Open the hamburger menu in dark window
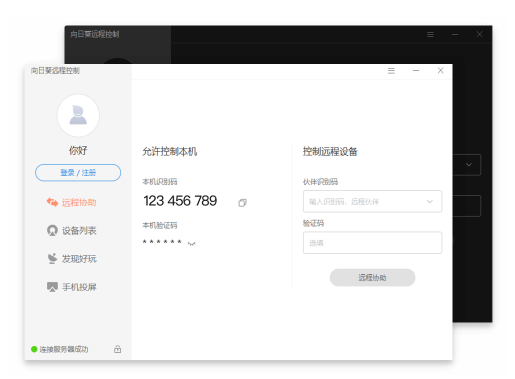Image resolution: width=515 pixels, height=379 pixels. point(430,34)
